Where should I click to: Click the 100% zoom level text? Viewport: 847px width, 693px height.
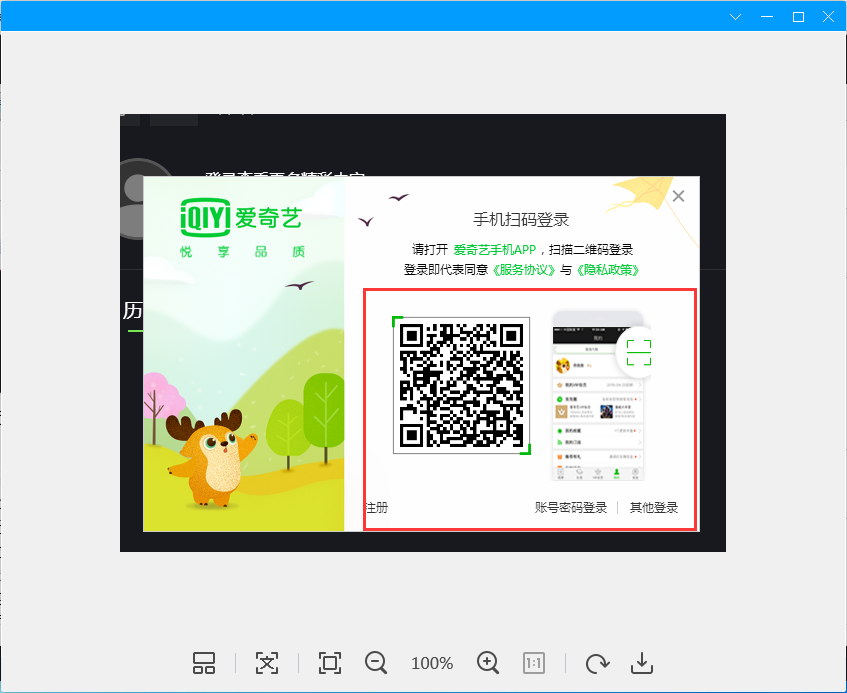click(432, 663)
